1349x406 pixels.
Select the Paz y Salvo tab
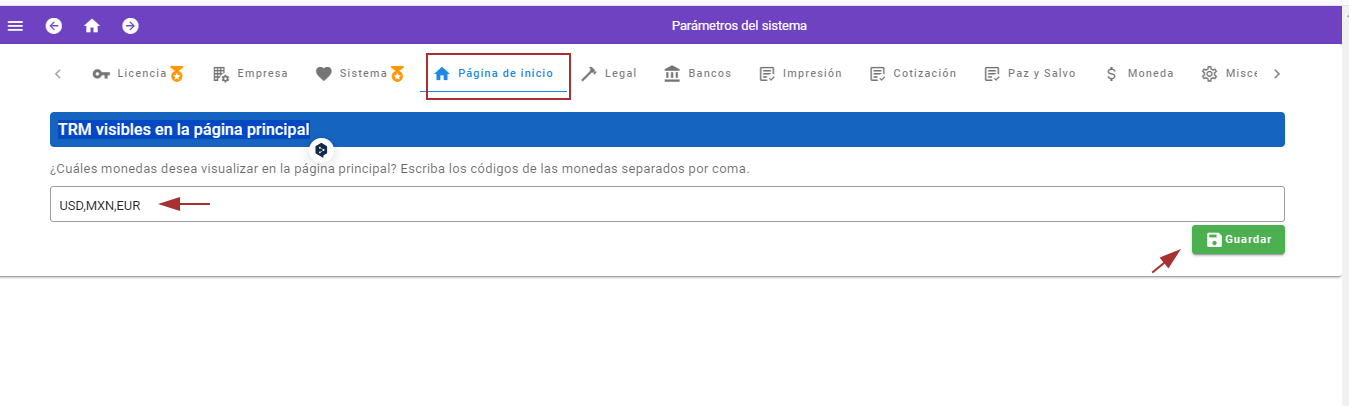click(x=1030, y=74)
